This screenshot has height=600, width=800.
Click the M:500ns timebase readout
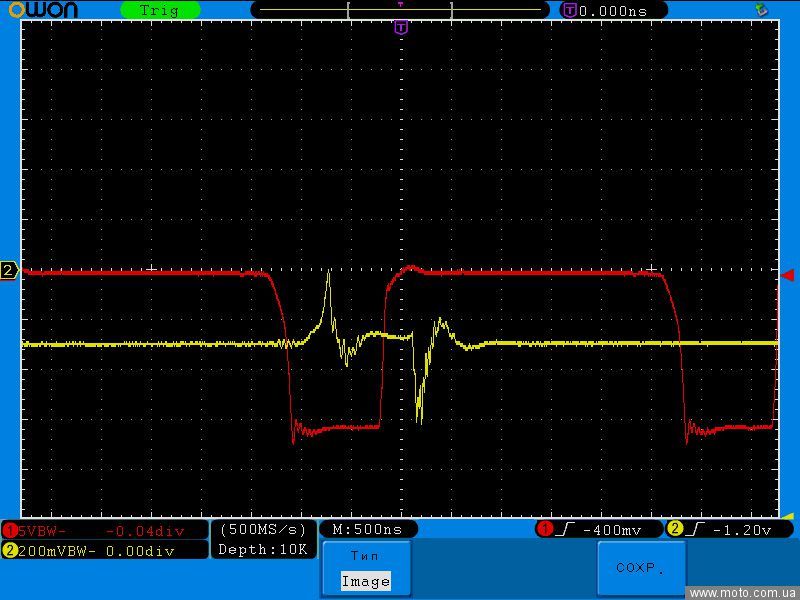367,529
